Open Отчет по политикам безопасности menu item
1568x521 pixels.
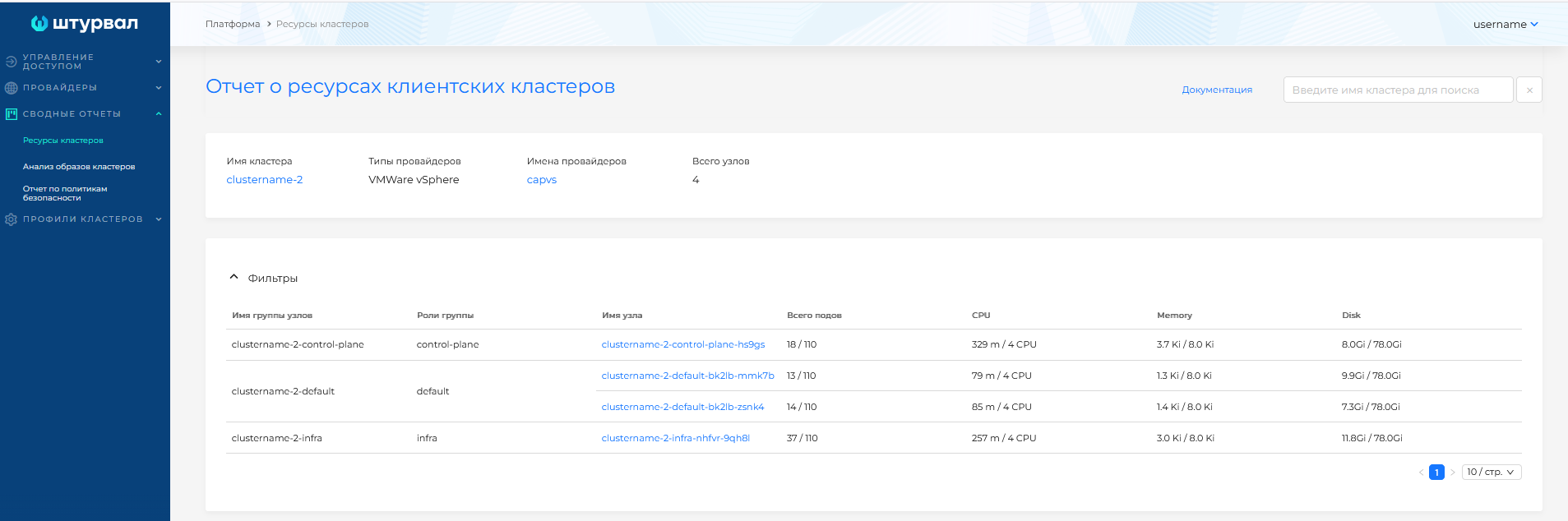(x=65, y=193)
